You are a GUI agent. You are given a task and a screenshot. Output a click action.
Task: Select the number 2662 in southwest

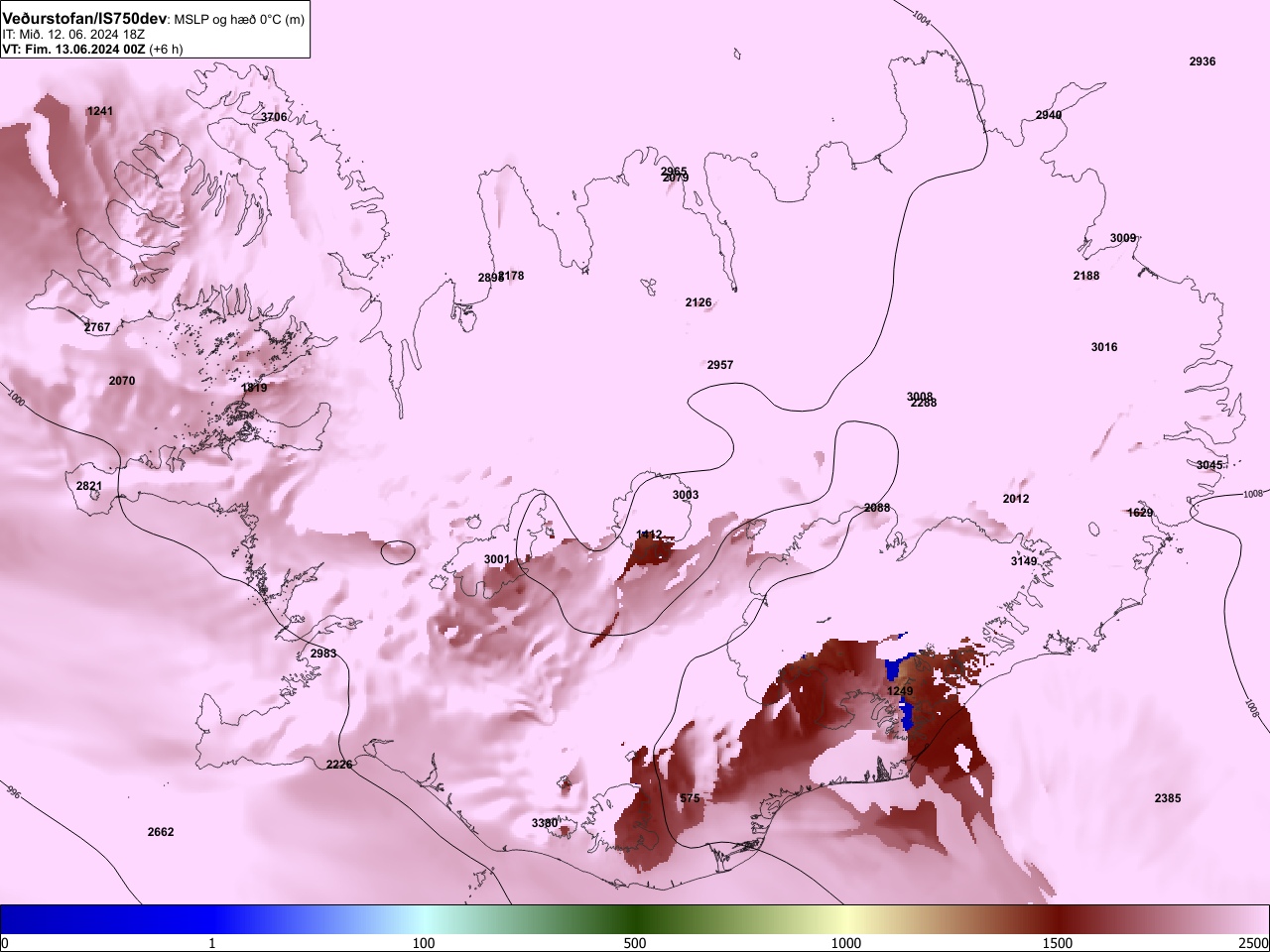[x=161, y=832]
